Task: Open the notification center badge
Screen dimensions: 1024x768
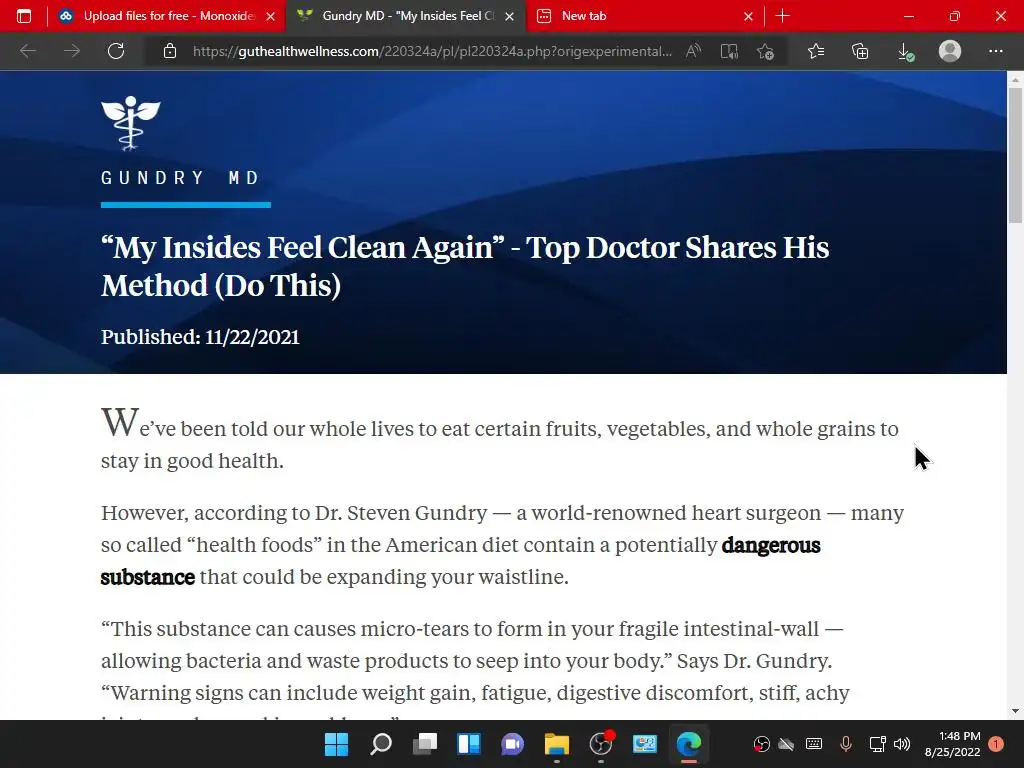Action: tap(996, 744)
